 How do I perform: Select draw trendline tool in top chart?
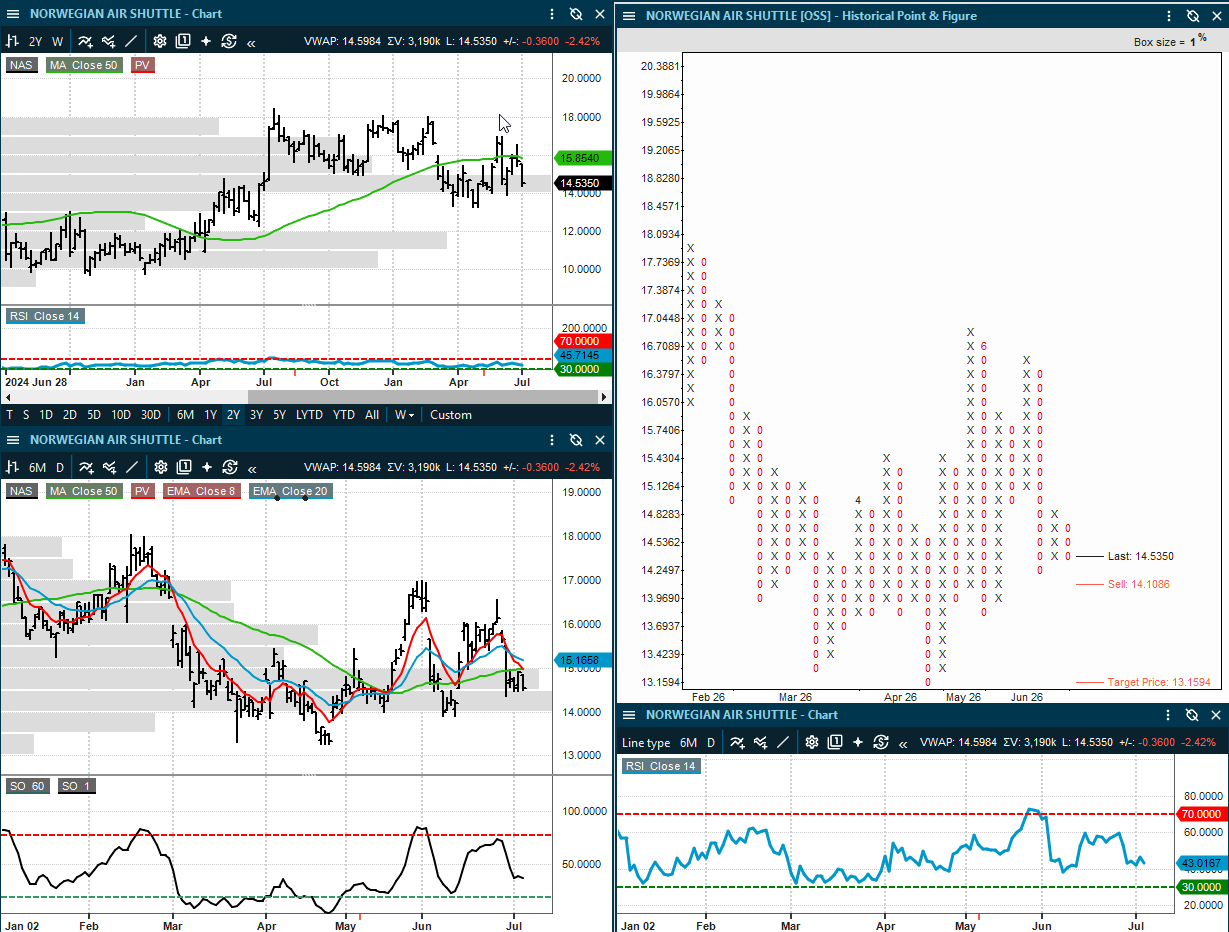(132, 41)
